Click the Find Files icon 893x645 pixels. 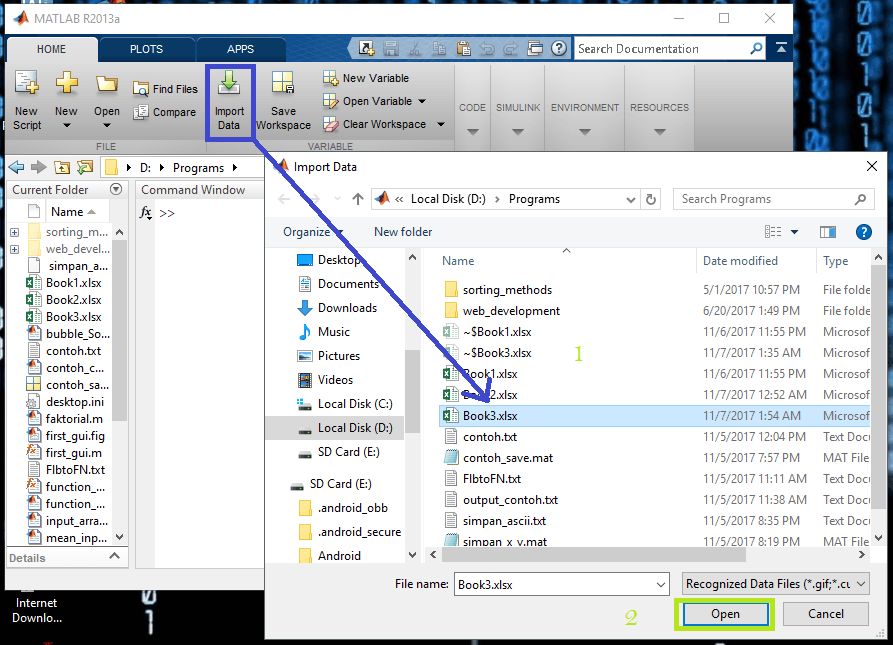(x=142, y=90)
